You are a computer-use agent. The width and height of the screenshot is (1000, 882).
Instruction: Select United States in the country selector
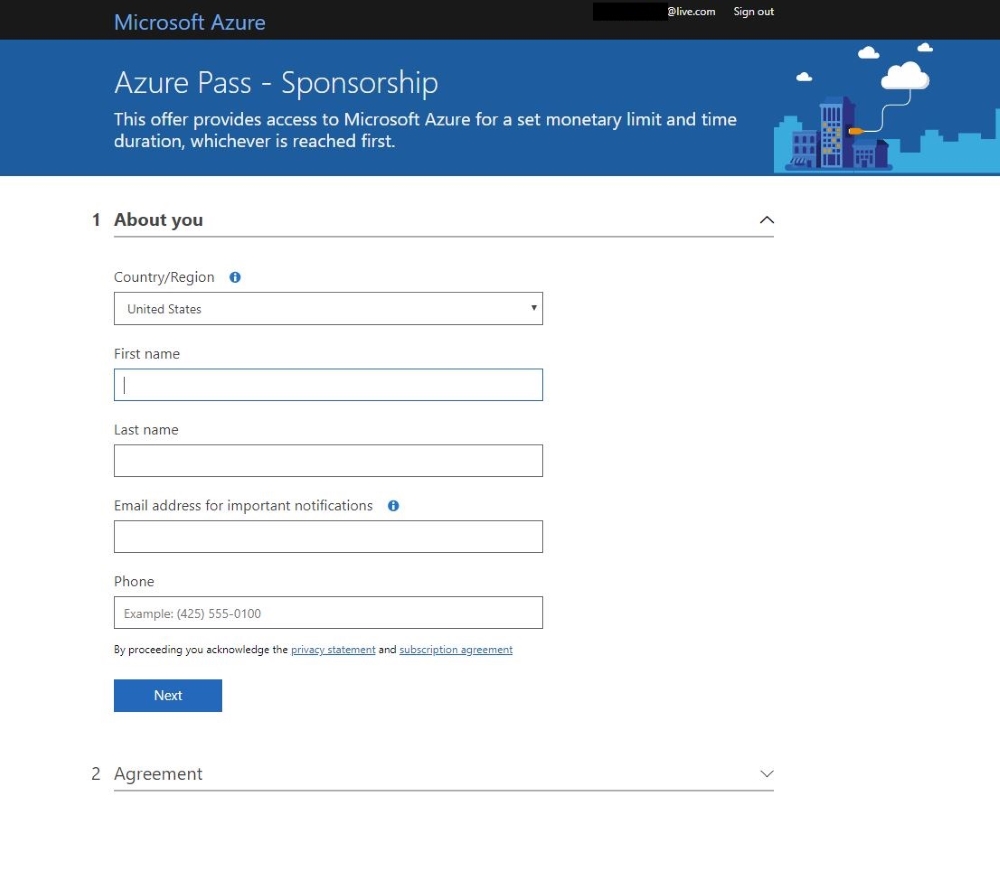point(328,308)
